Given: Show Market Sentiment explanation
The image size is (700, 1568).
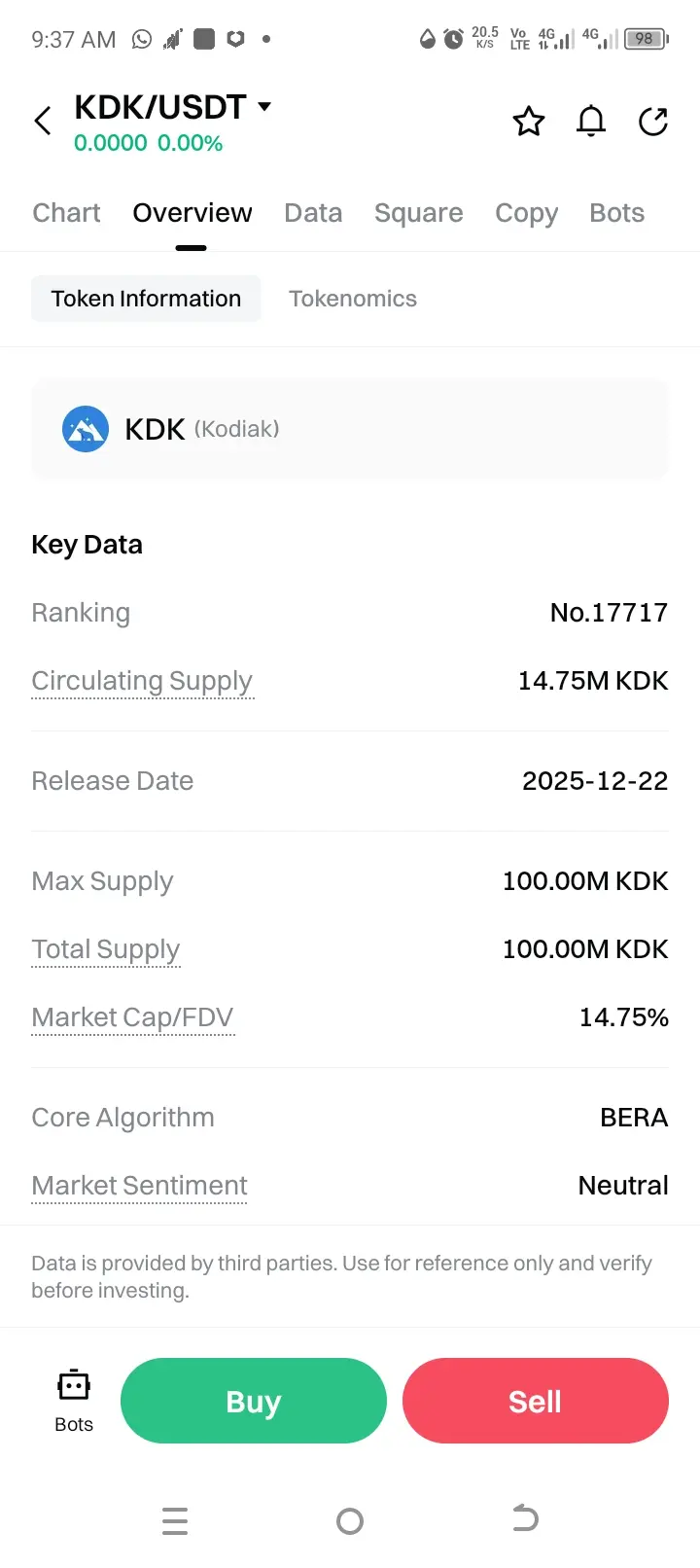Looking at the screenshot, I should 139,1186.
